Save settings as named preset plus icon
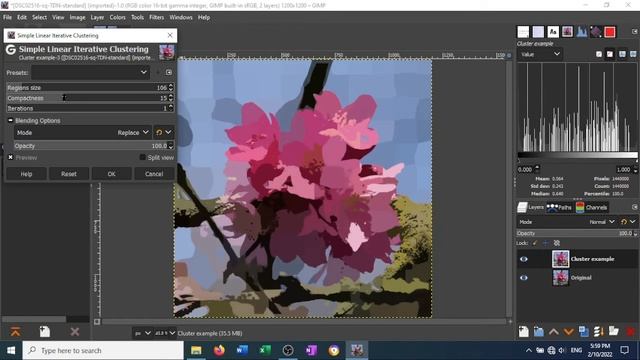 (x=158, y=73)
